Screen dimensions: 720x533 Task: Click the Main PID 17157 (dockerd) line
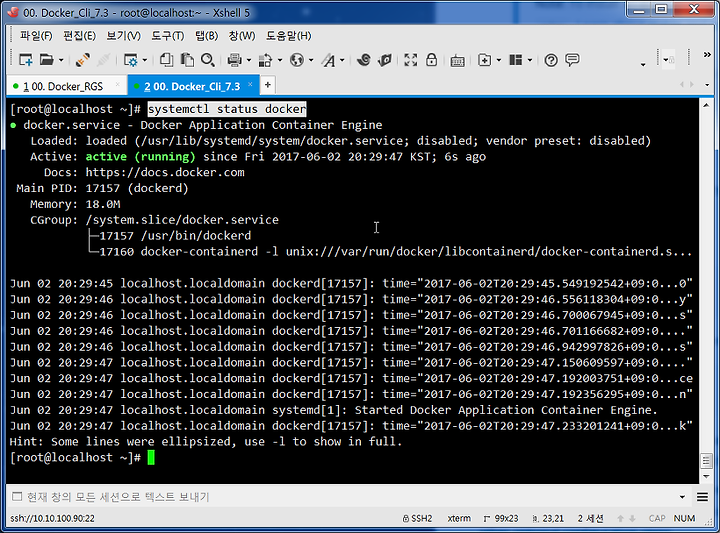[102, 188]
